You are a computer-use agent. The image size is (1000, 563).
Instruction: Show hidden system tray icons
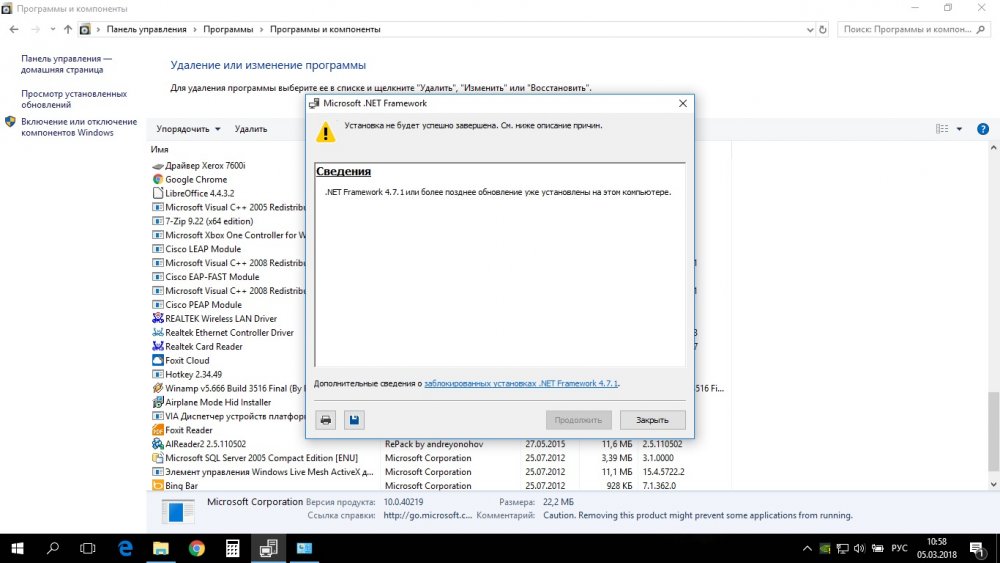click(806, 549)
